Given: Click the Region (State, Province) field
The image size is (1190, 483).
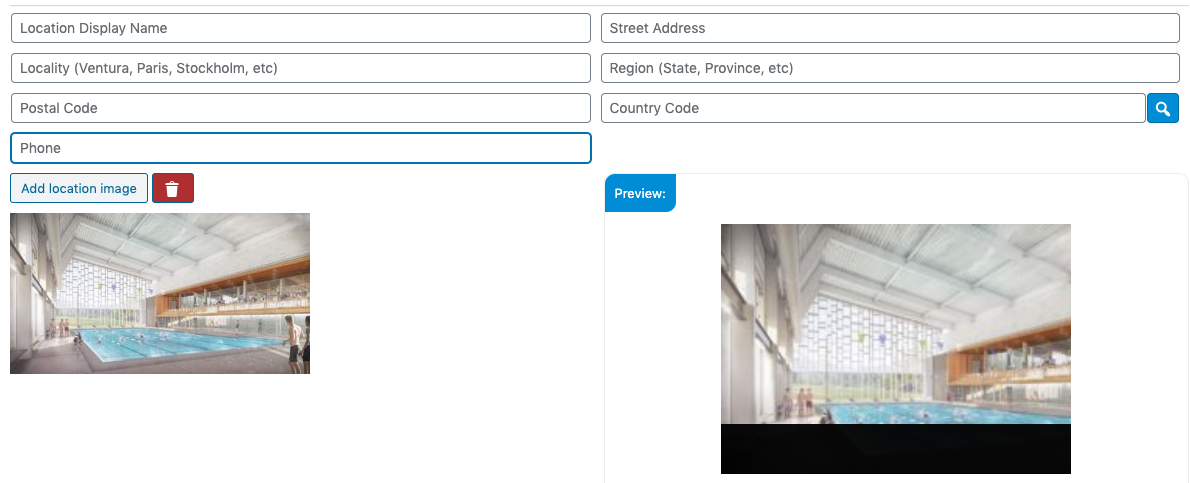Looking at the screenshot, I should tap(890, 68).
